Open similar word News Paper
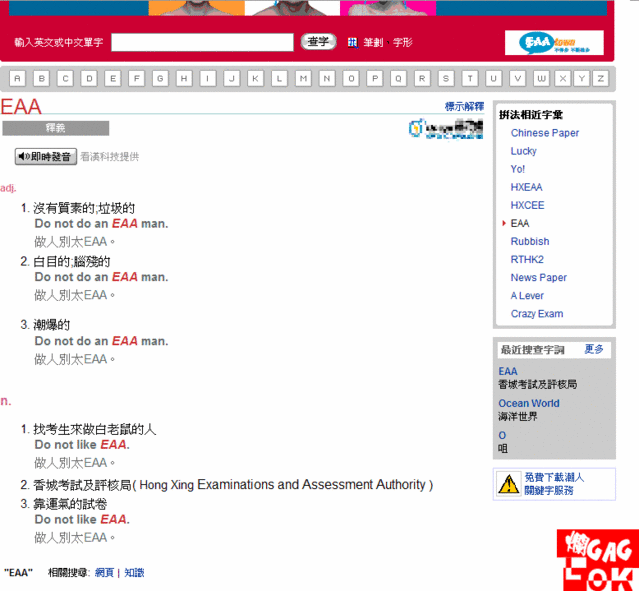The image size is (639, 591). click(x=538, y=278)
